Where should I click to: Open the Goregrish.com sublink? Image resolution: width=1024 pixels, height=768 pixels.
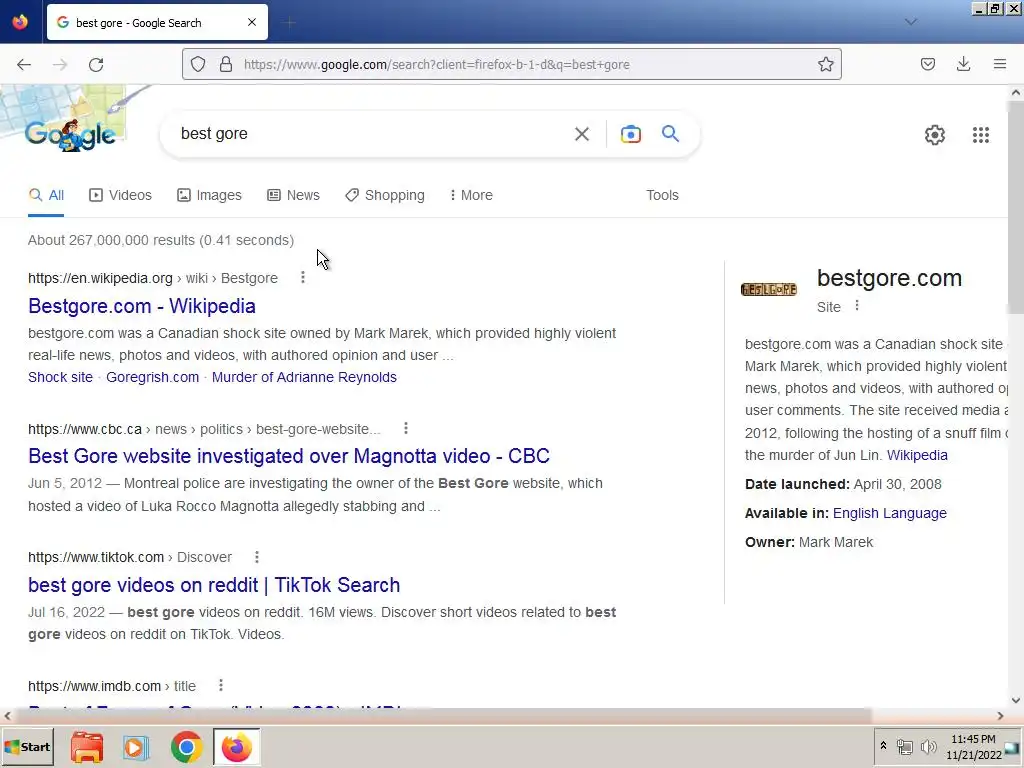coord(152,377)
